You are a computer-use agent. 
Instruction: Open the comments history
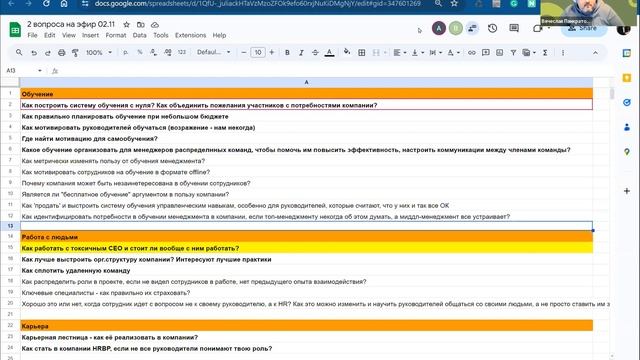(x=514, y=28)
